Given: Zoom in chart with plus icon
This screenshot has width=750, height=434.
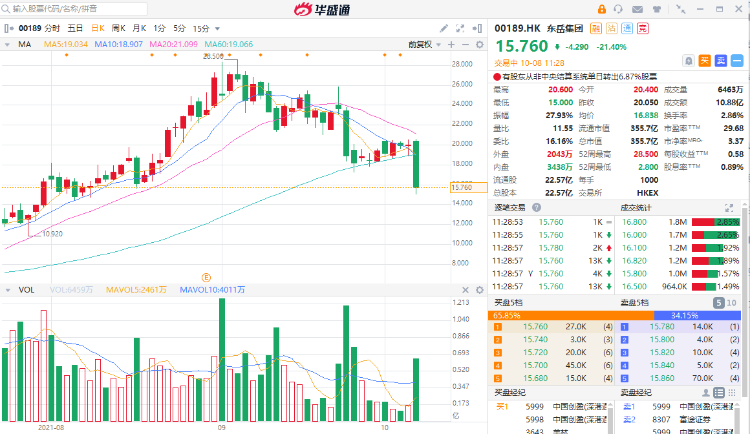Looking at the screenshot, I should click(451, 45).
